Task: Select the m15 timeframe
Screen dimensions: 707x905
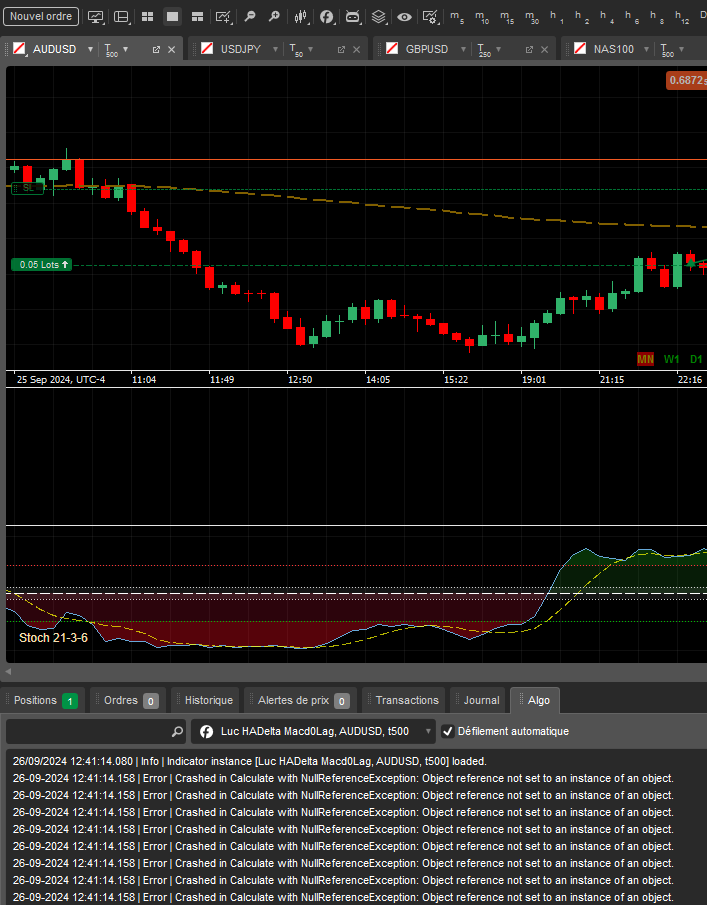Action: [507, 17]
